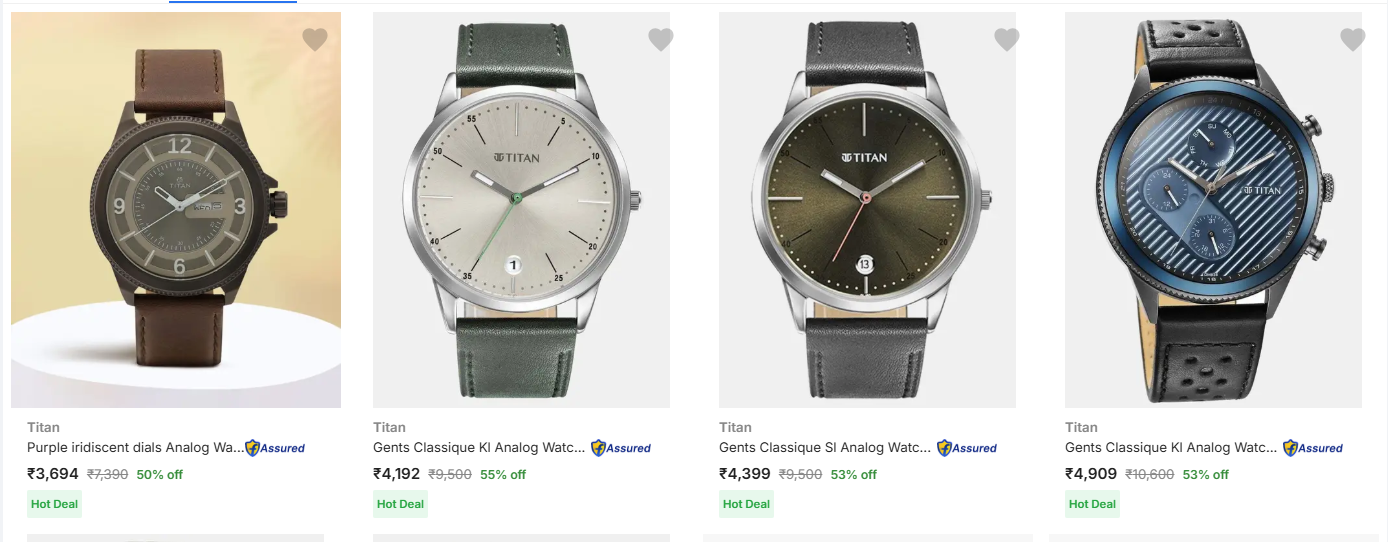Toggle wishlist heart on green-strap Titan watch
The height and width of the screenshot is (542, 1388).
click(661, 40)
